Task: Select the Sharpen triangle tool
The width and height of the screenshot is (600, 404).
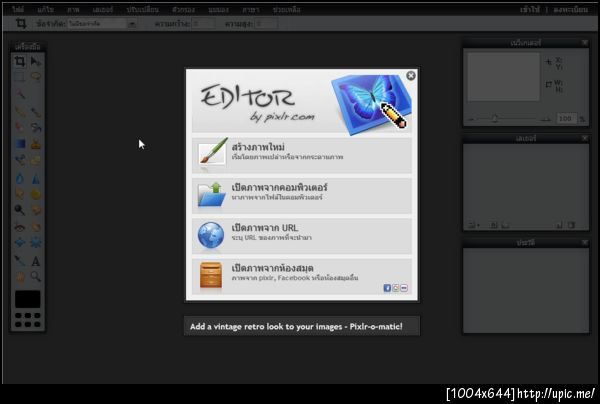Action: click(x=36, y=178)
